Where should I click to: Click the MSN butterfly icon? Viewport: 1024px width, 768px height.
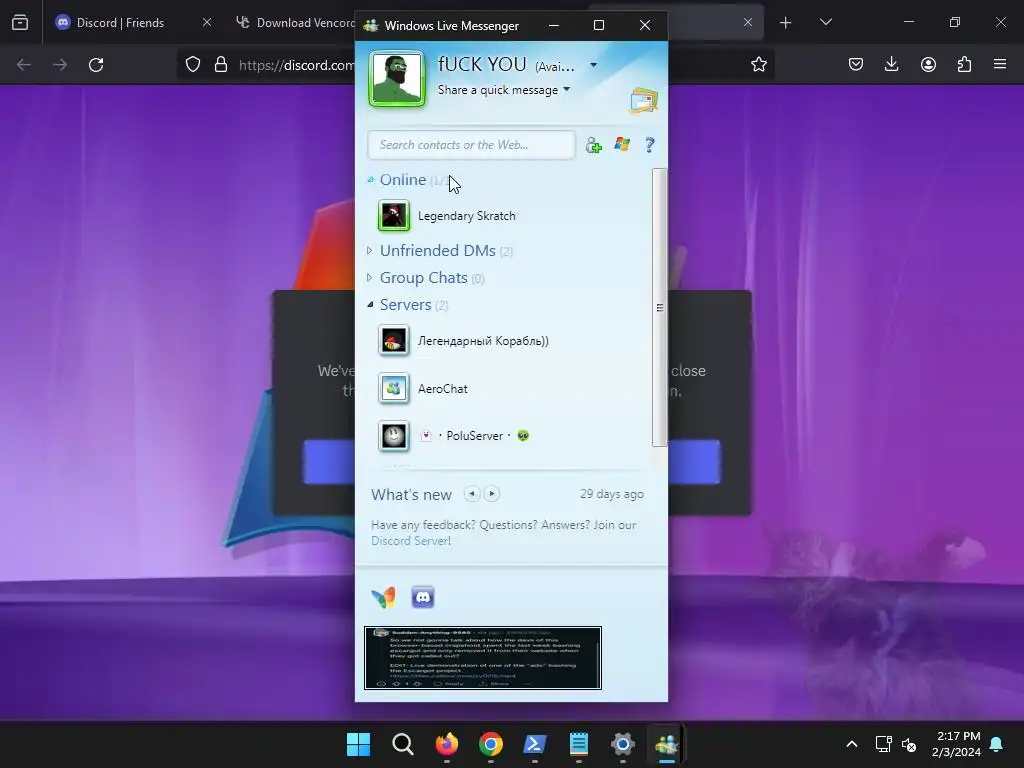383,597
